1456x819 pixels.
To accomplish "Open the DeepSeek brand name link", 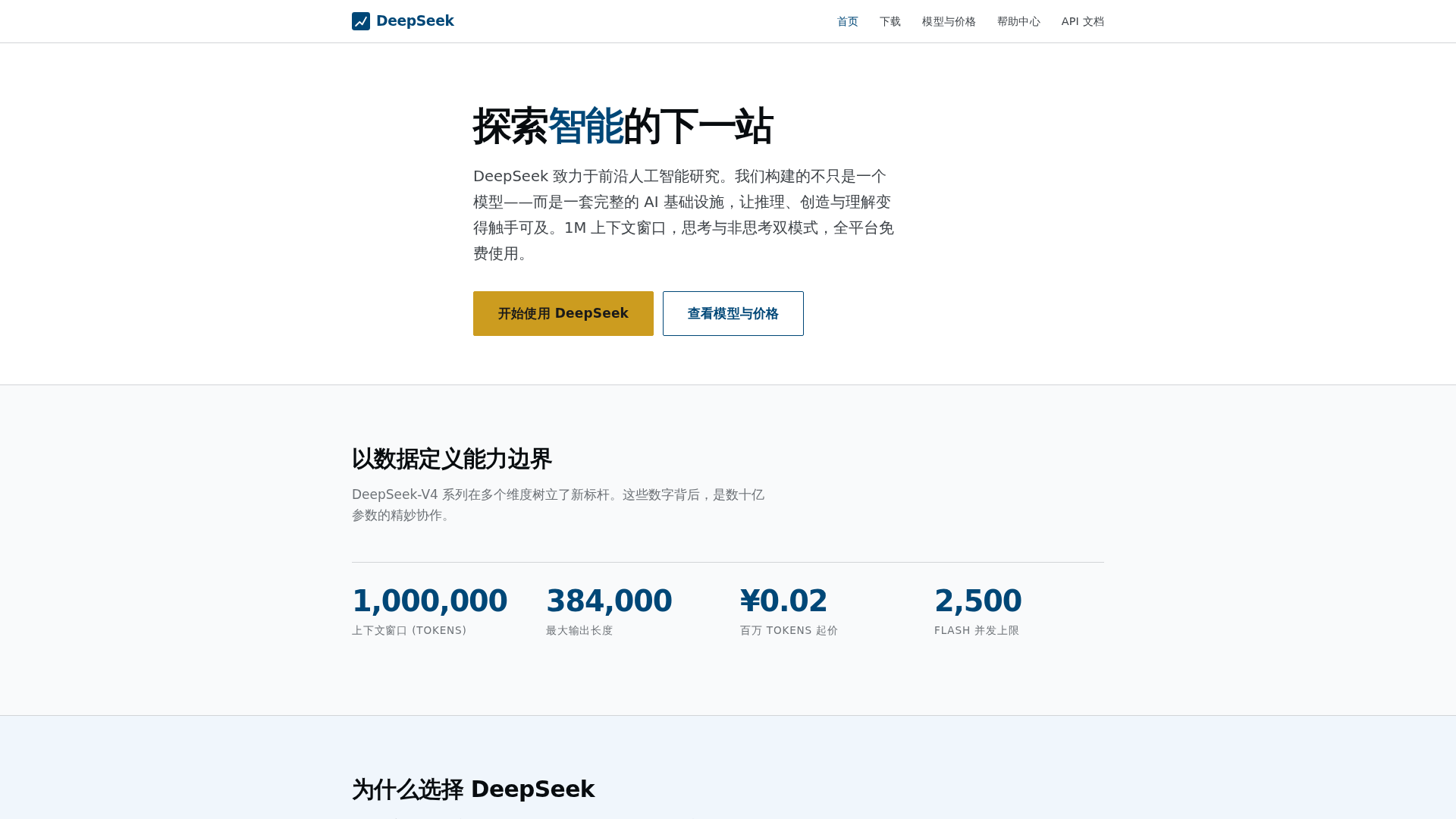I will click(x=415, y=21).
